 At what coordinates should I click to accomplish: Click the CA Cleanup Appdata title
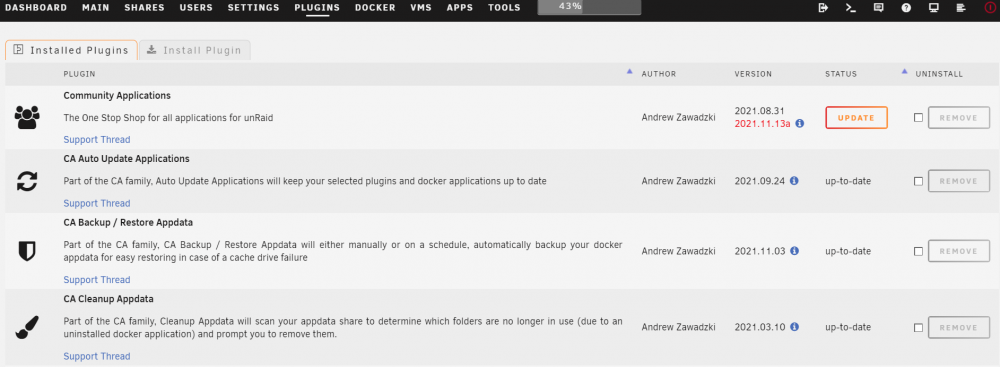[x=108, y=299]
